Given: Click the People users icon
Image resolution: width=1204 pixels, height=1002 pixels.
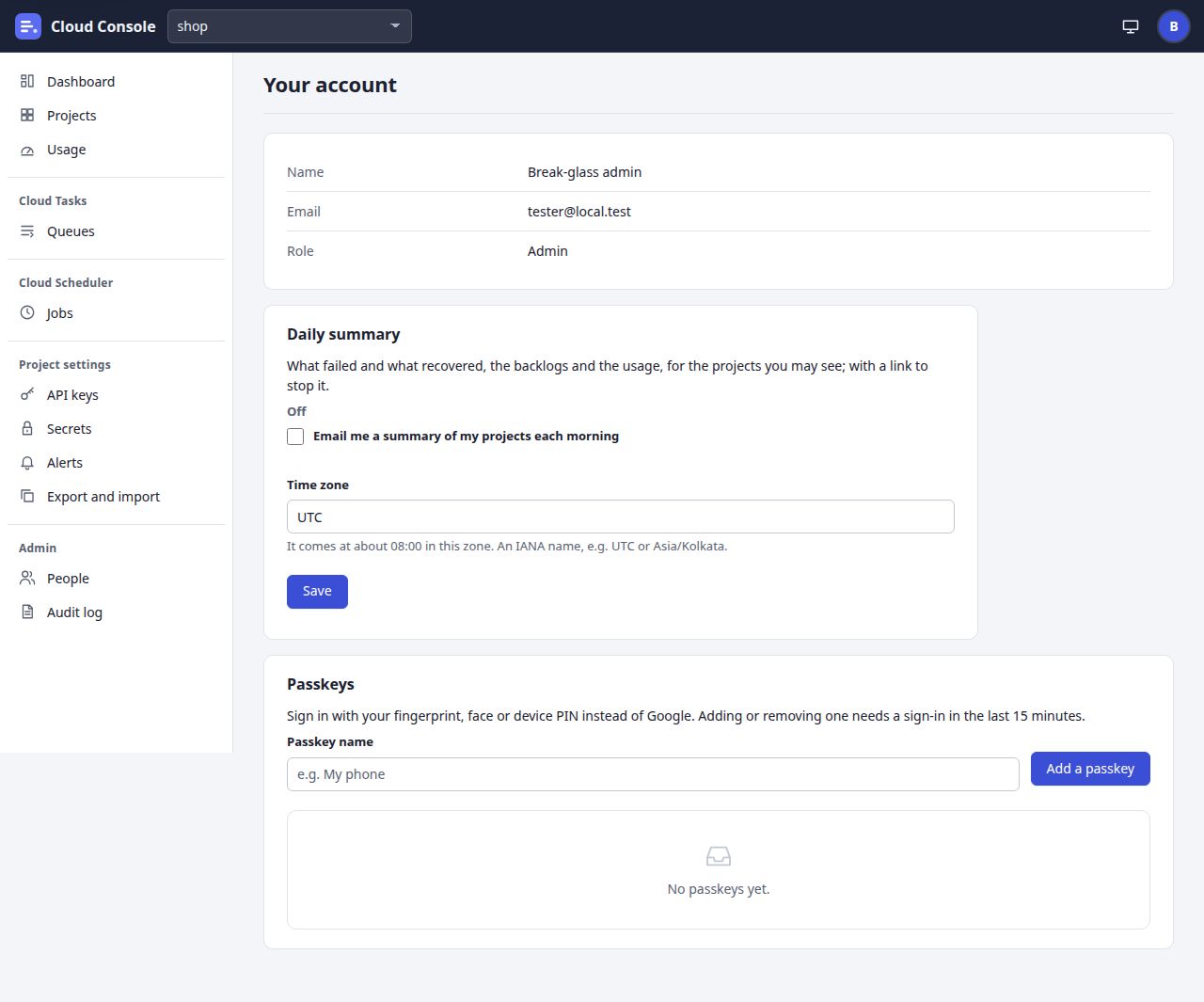Looking at the screenshot, I should click(27, 579).
